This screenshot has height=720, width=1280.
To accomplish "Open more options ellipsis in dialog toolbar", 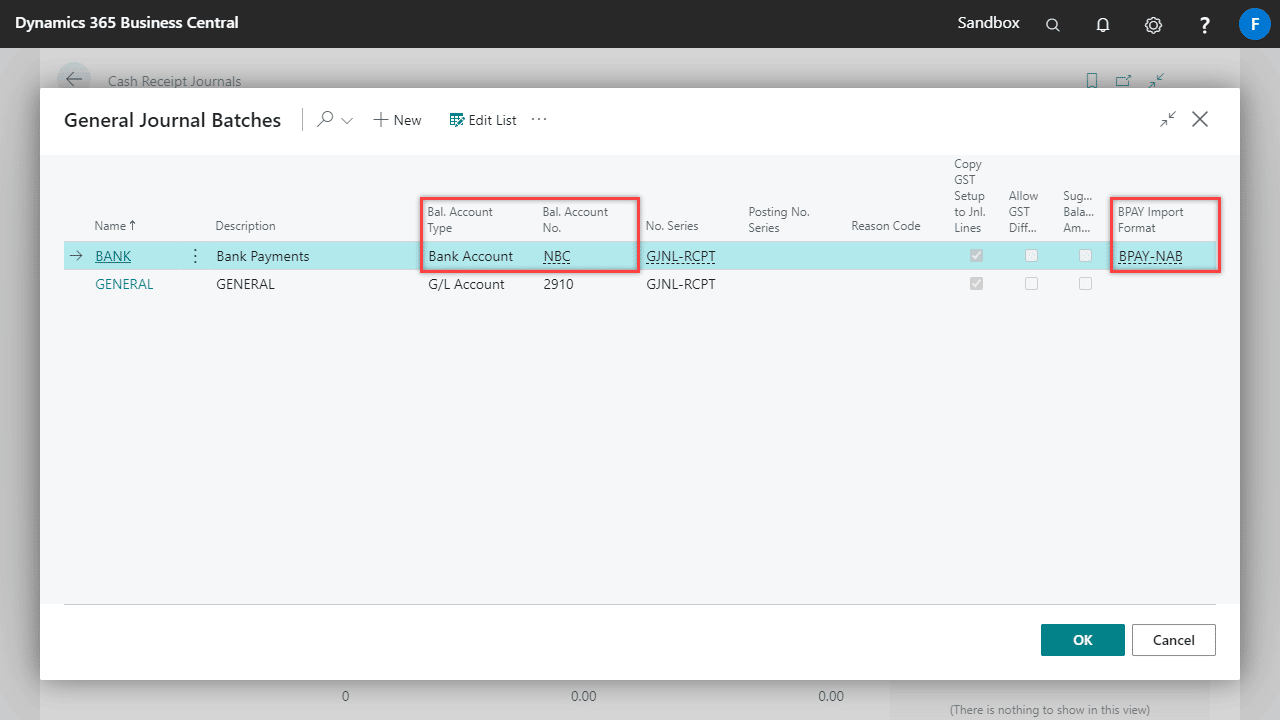I will pyautogui.click(x=539, y=119).
